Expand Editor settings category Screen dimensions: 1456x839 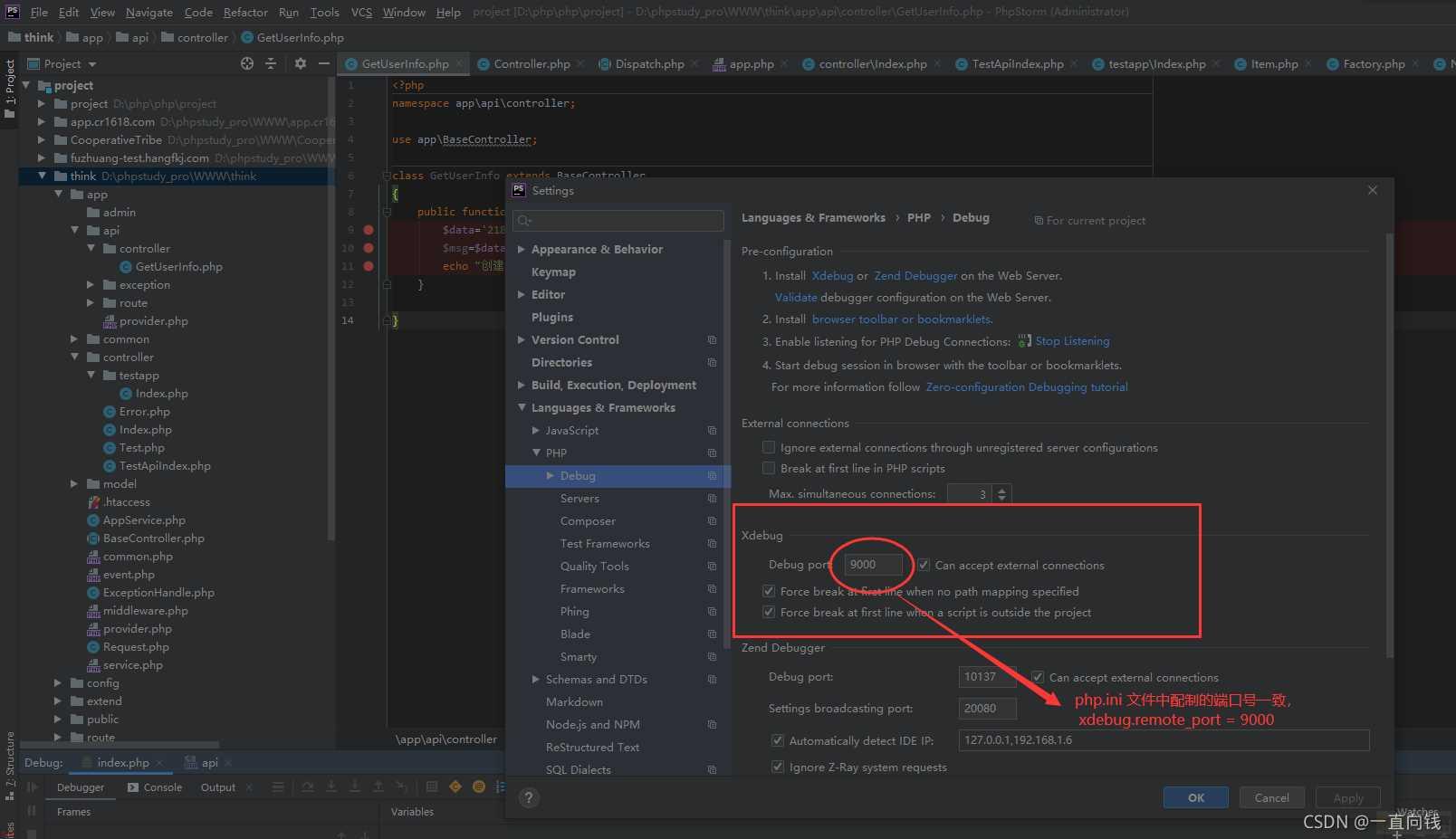coord(522,294)
